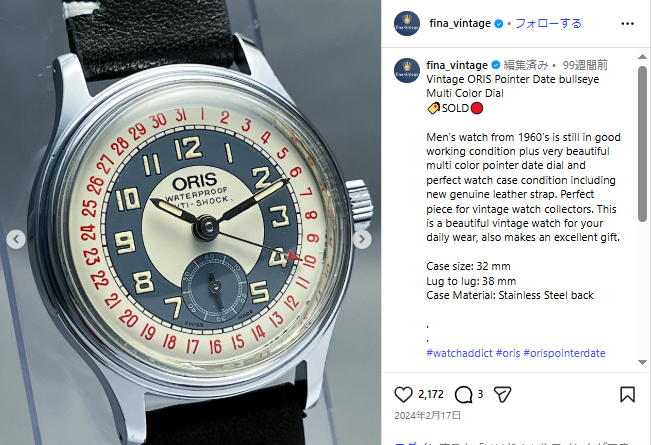Open comments via speech bubble icon

click(463, 394)
